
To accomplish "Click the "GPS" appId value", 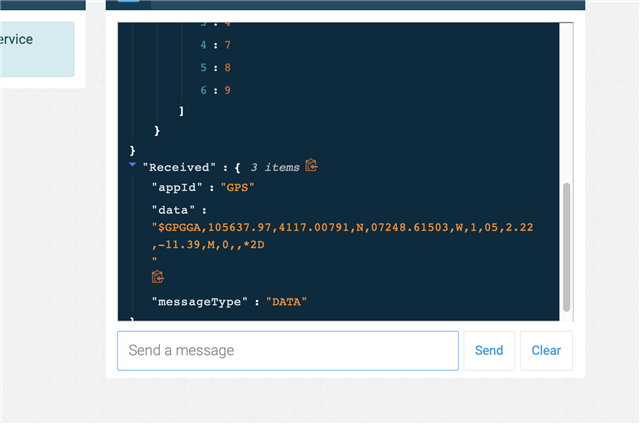I will point(238,188).
